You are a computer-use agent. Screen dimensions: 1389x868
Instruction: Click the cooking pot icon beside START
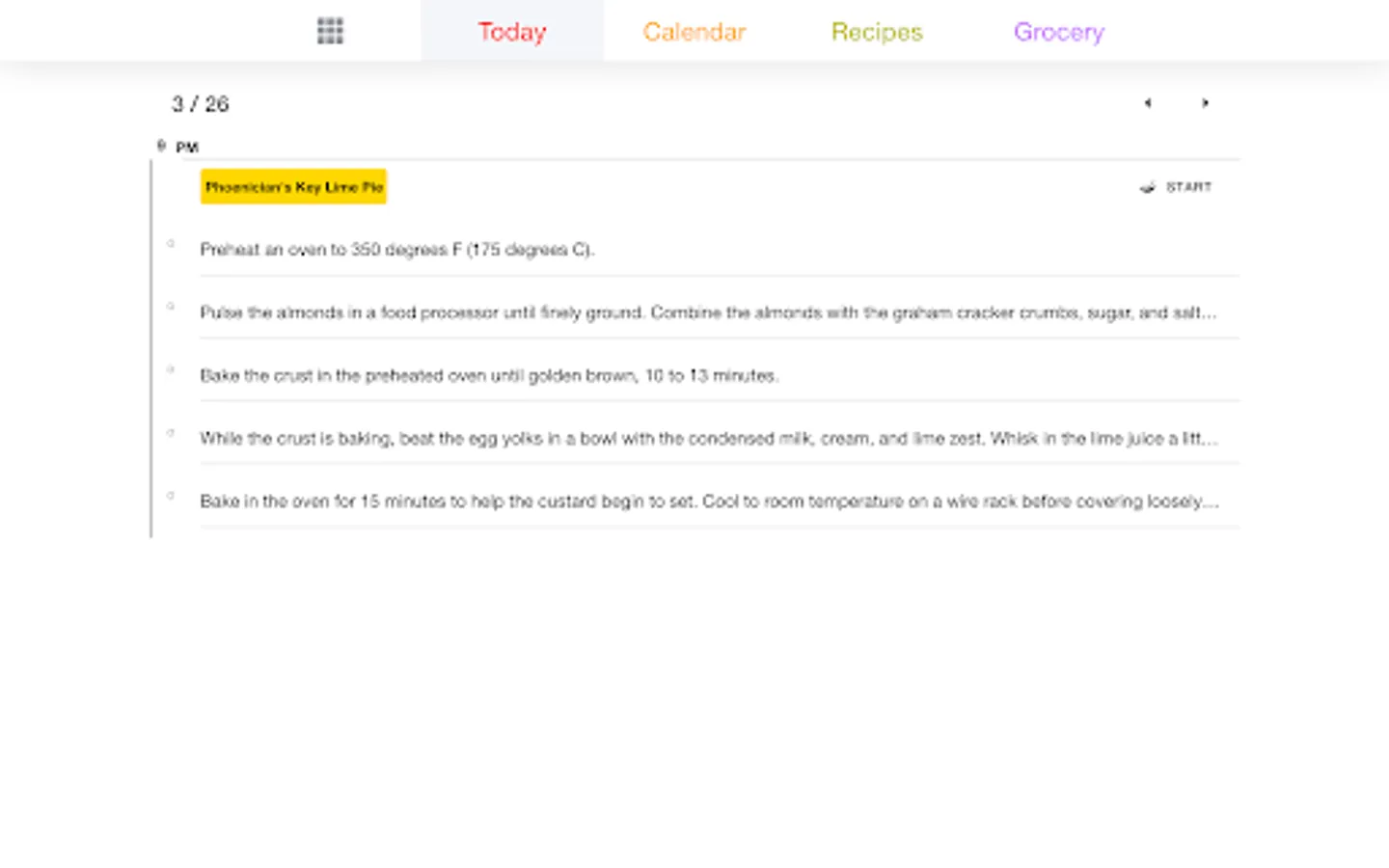coord(1147,187)
